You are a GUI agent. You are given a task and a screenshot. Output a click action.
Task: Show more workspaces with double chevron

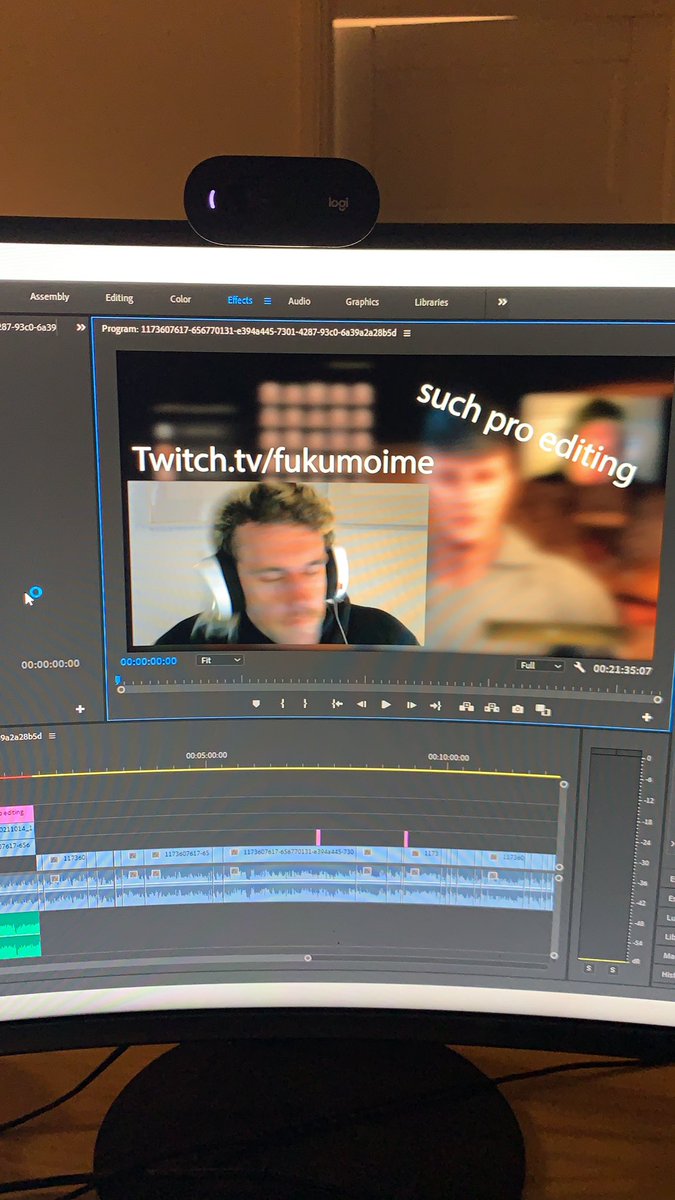tap(502, 302)
